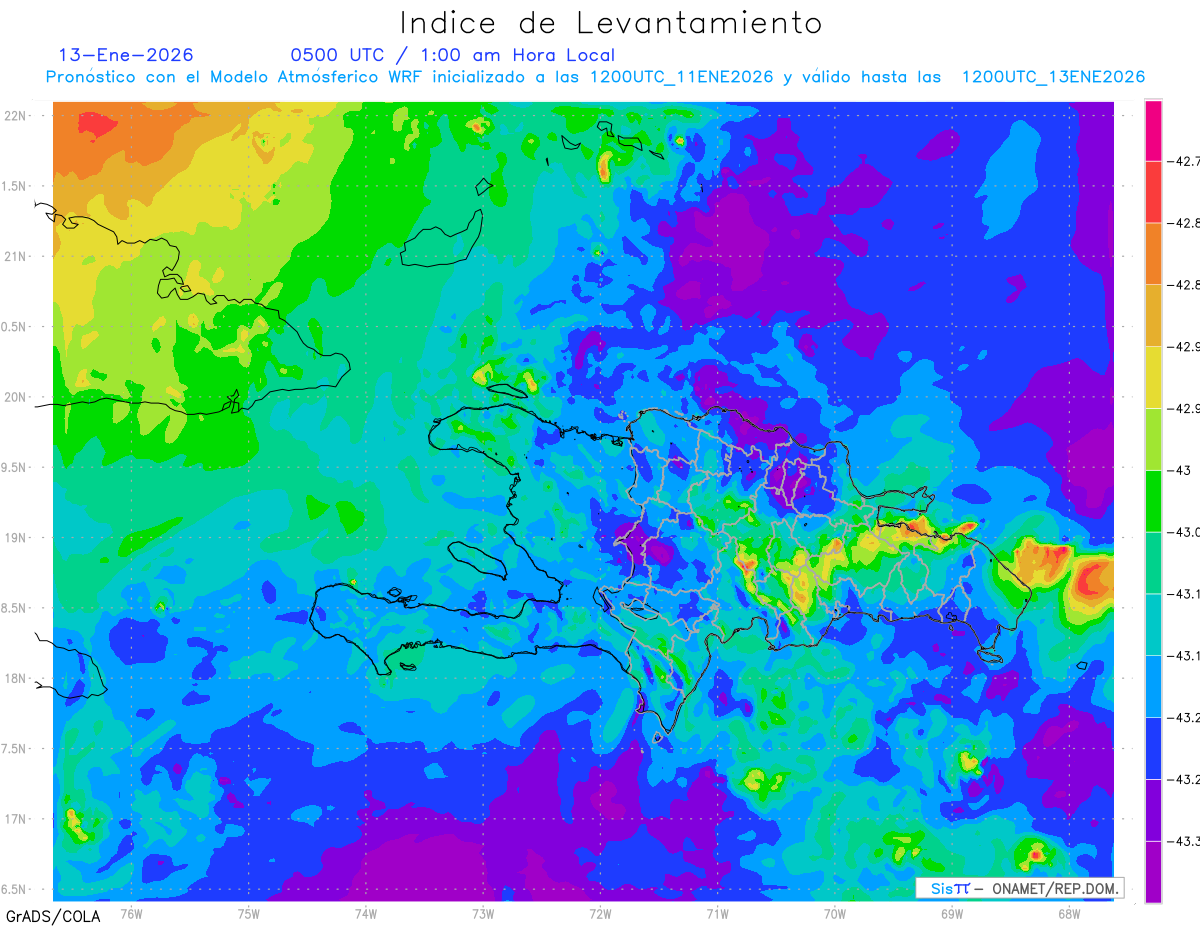Click the '-42.7' legend value
The image size is (1200, 927).
[1185, 161]
